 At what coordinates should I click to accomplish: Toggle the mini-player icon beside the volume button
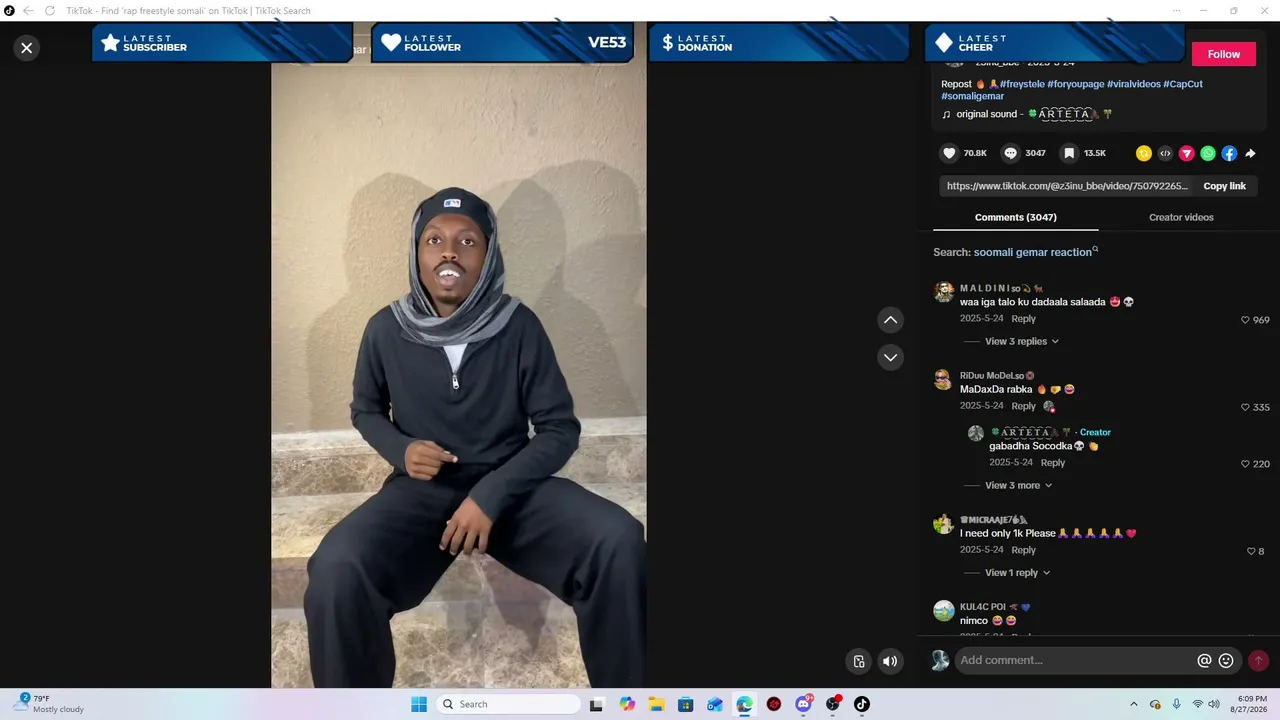tap(859, 661)
